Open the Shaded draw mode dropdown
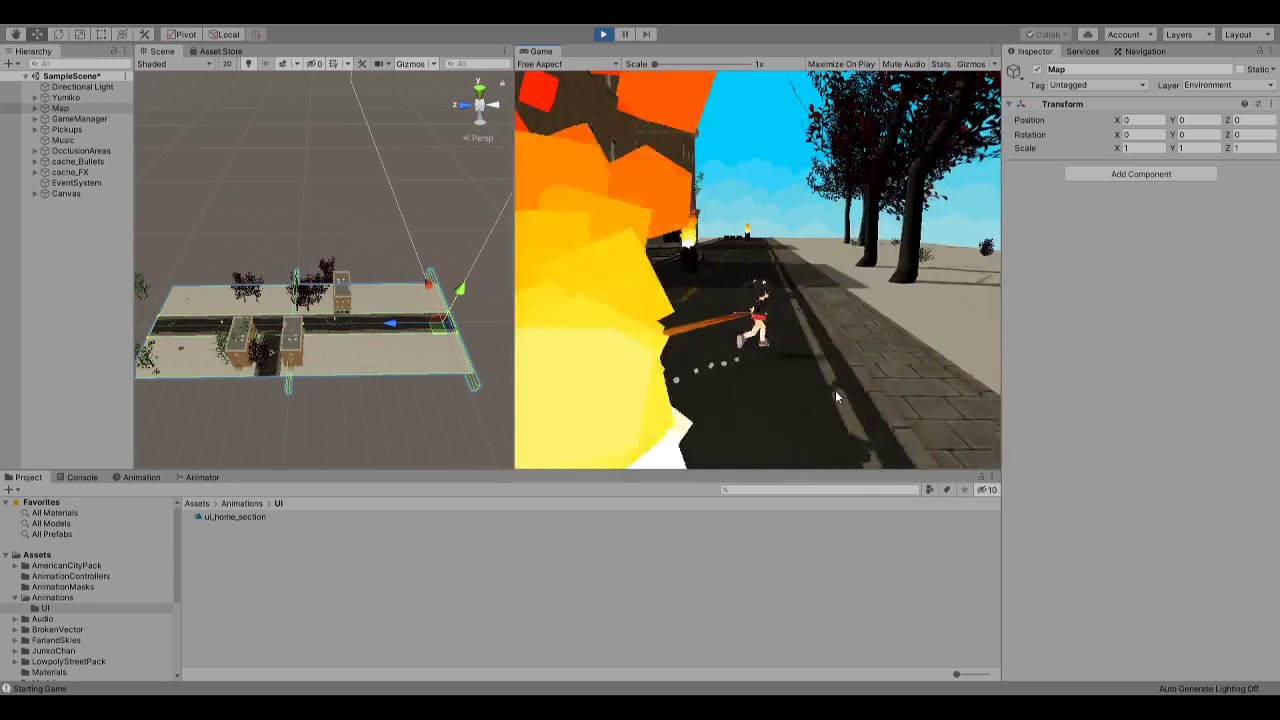 coord(175,64)
